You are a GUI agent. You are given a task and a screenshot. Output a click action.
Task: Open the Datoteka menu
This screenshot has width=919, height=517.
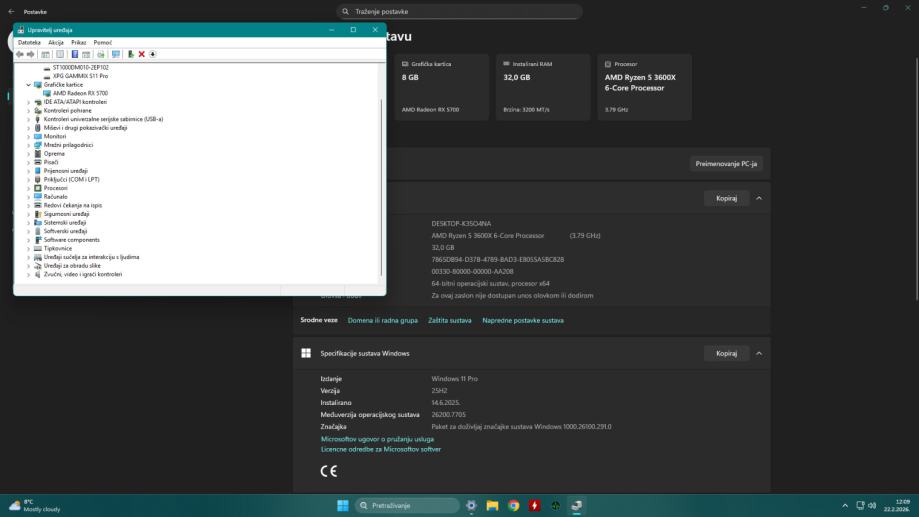tap(29, 43)
